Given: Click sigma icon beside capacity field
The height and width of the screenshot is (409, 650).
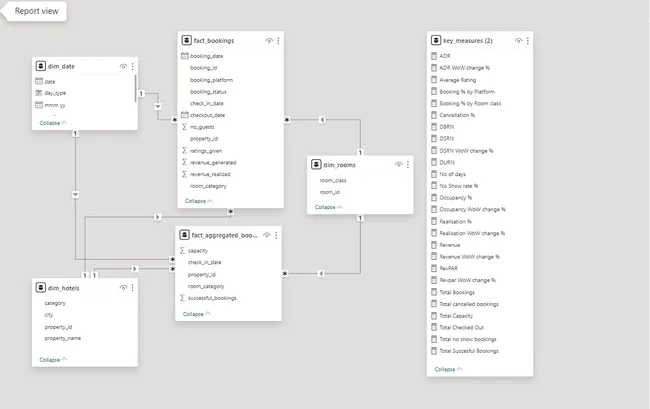Looking at the screenshot, I should (182, 250).
